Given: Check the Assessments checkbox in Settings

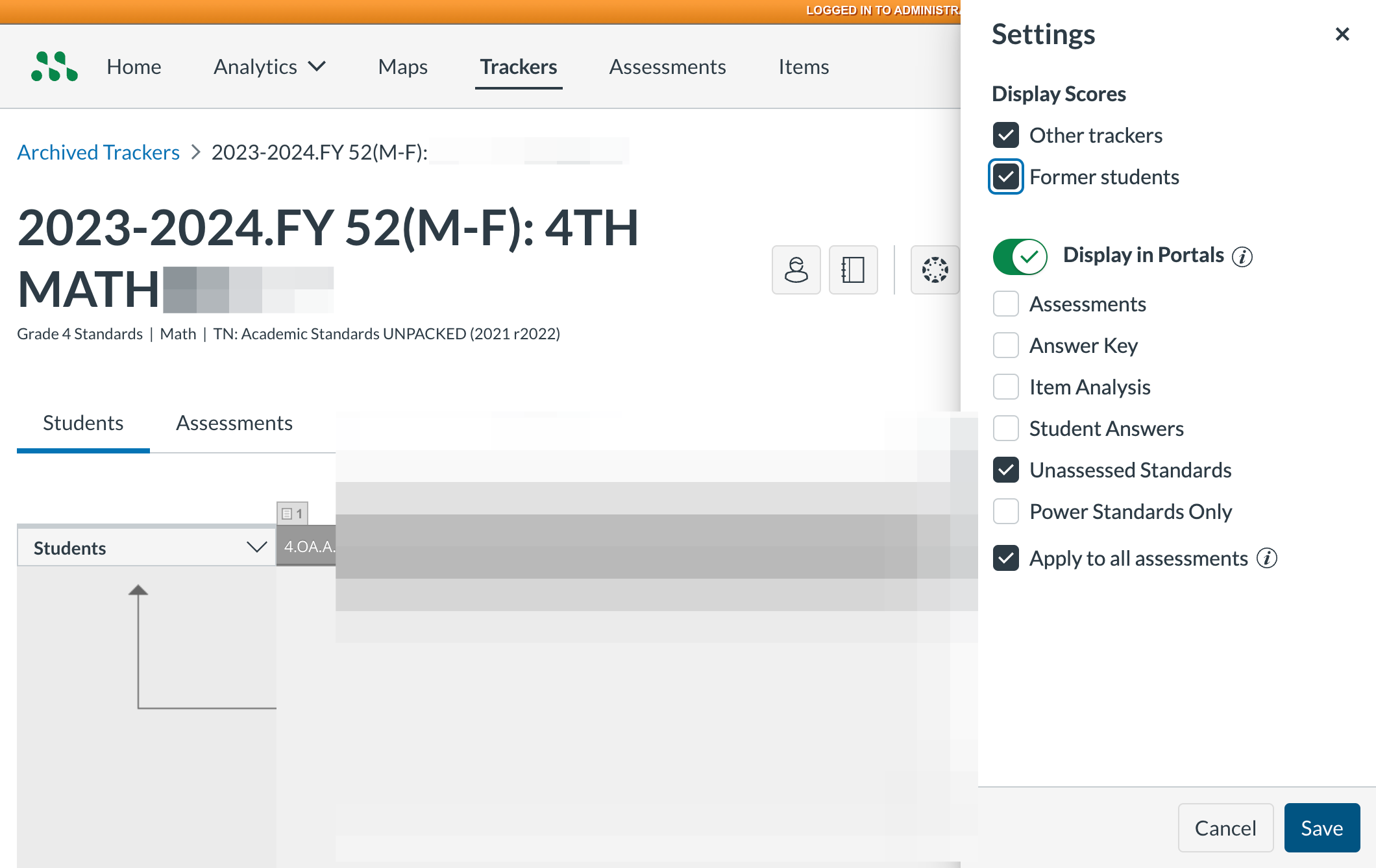Looking at the screenshot, I should [1005, 304].
